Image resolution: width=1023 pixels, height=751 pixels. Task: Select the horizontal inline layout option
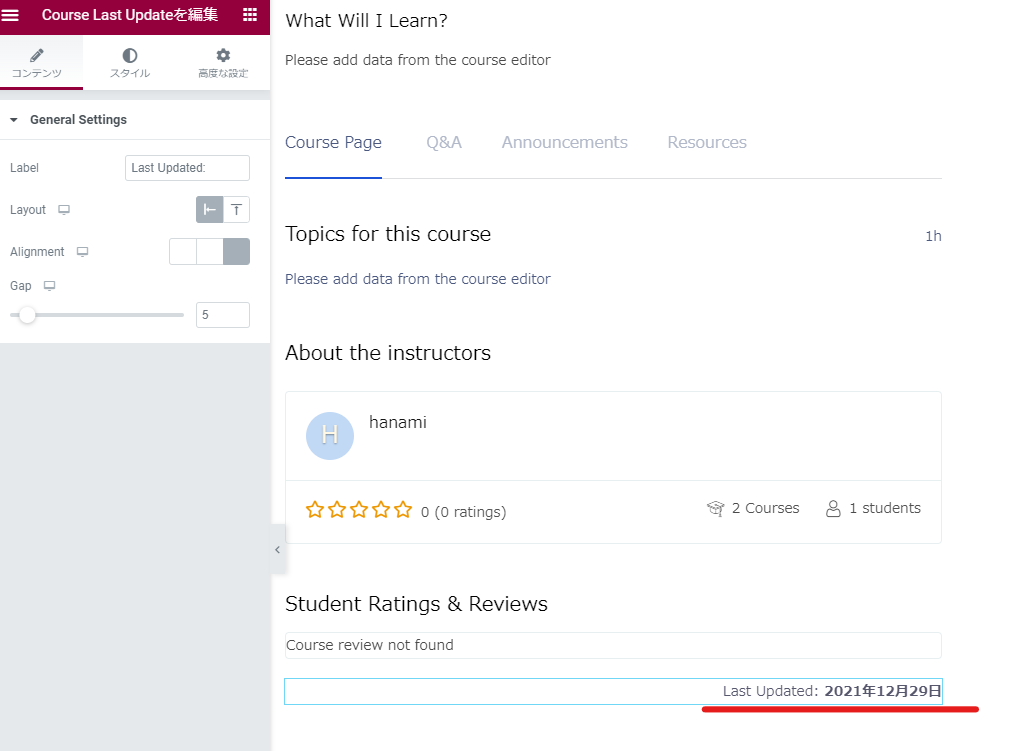209,210
